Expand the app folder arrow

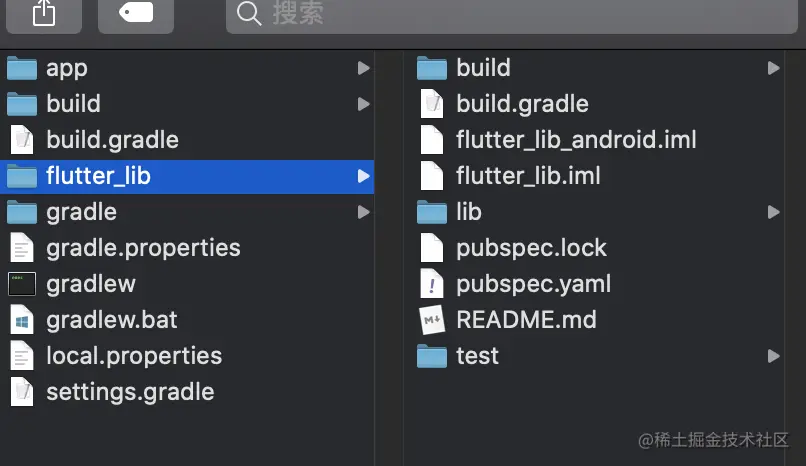coord(363,68)
